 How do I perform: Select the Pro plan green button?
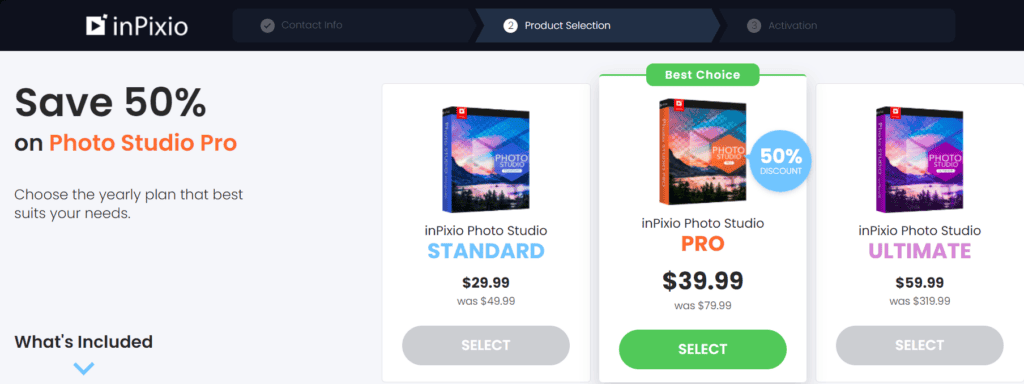pos(703,349)
